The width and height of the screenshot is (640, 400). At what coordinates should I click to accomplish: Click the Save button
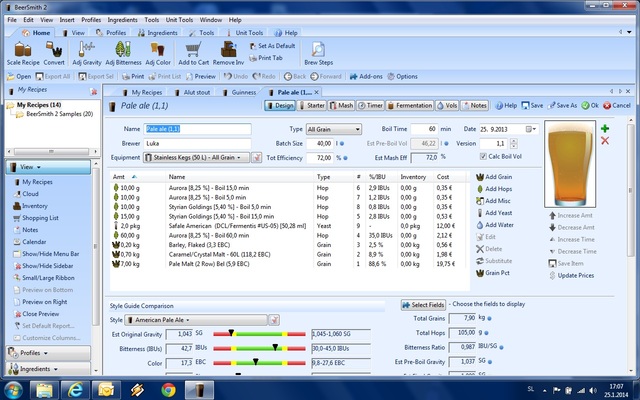click(532, 106)
